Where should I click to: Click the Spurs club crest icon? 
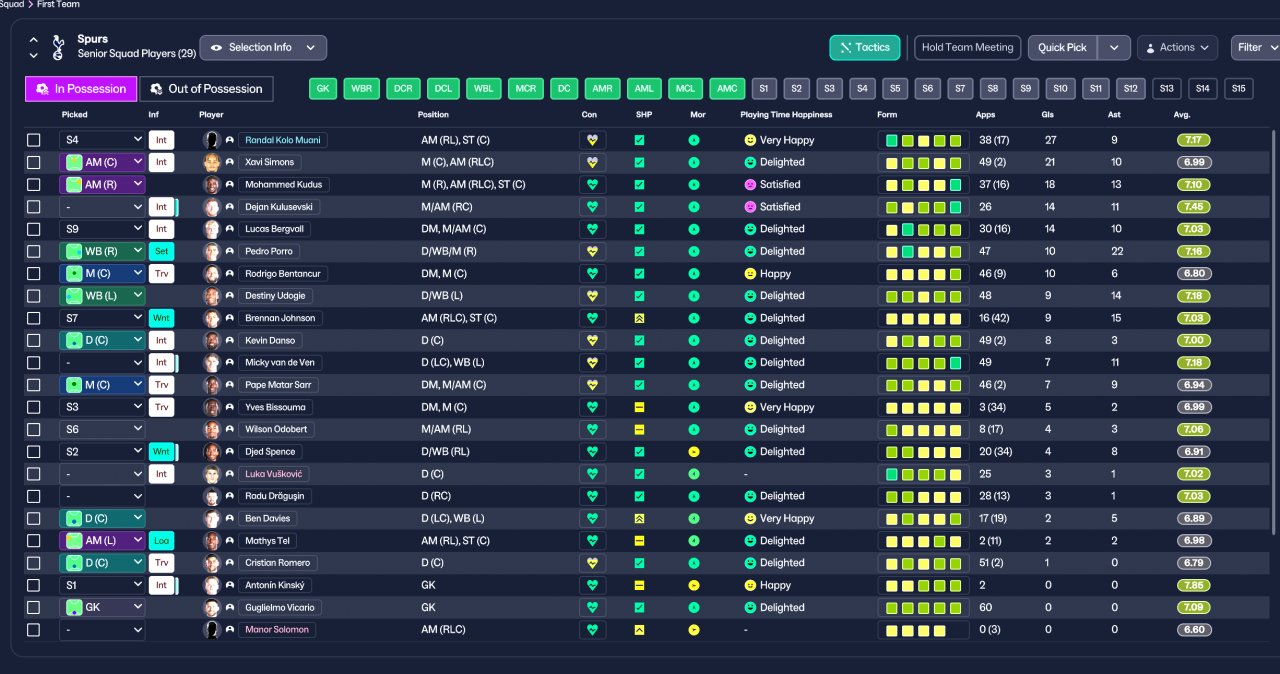[57, 47]
